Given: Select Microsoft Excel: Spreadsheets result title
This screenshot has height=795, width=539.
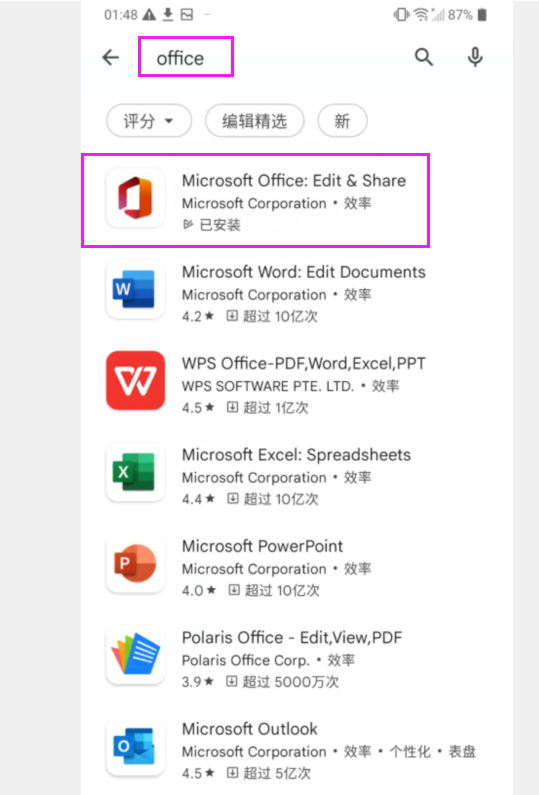Looking at the screenshot, I should tap(296, 455).
